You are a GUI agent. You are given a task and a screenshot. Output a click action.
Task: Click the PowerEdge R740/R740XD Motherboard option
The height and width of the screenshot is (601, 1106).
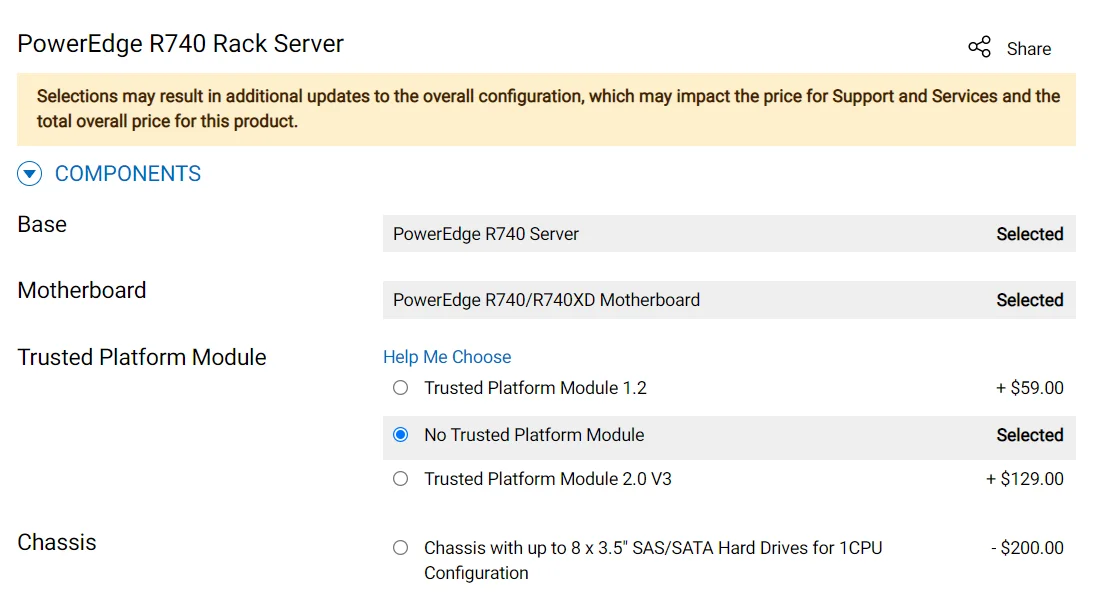click(x=546, y=300)
